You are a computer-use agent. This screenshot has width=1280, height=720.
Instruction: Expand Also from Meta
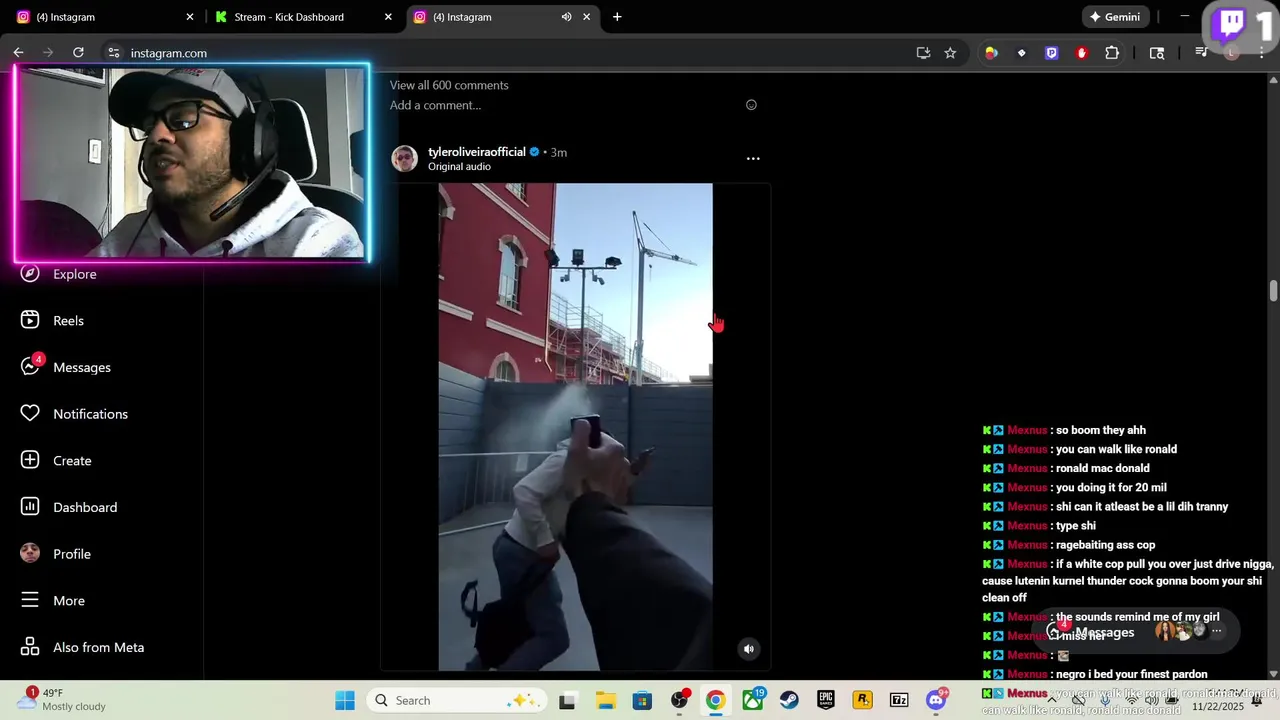click(82, 647)
